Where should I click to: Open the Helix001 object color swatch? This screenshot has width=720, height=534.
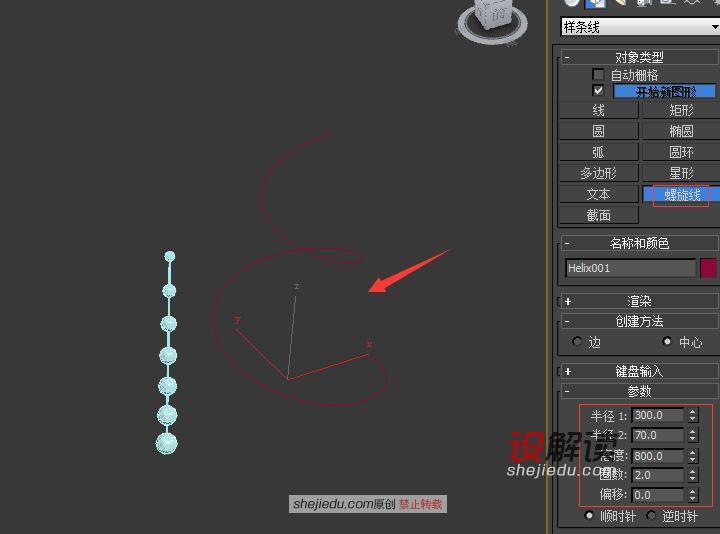[x=708, y=268]
